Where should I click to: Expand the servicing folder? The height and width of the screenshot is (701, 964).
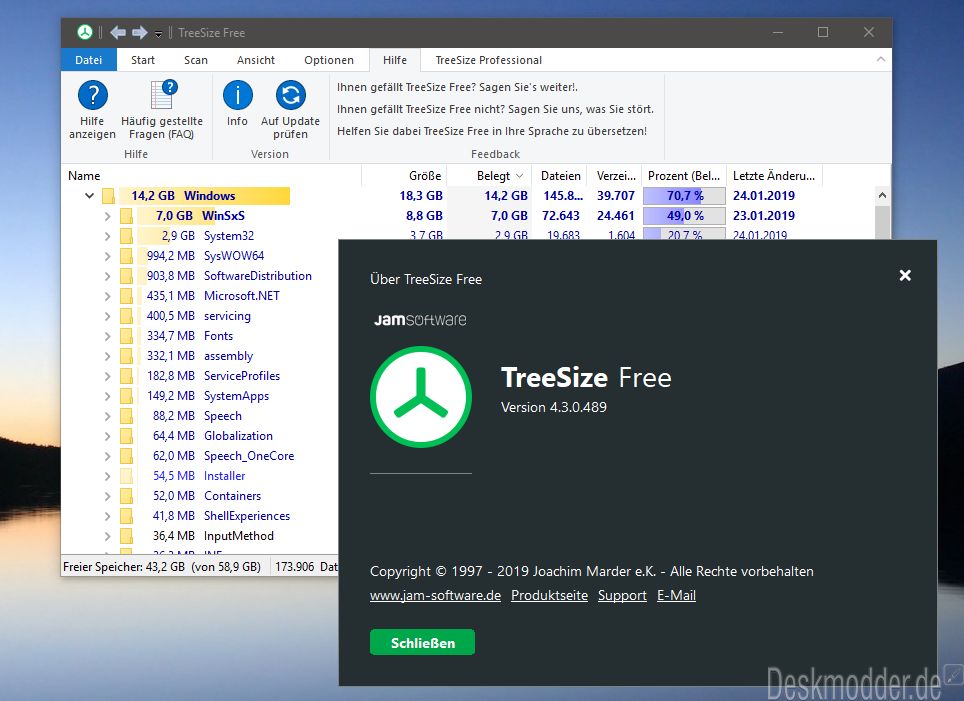pyautogui.click(x=107, y=316)
